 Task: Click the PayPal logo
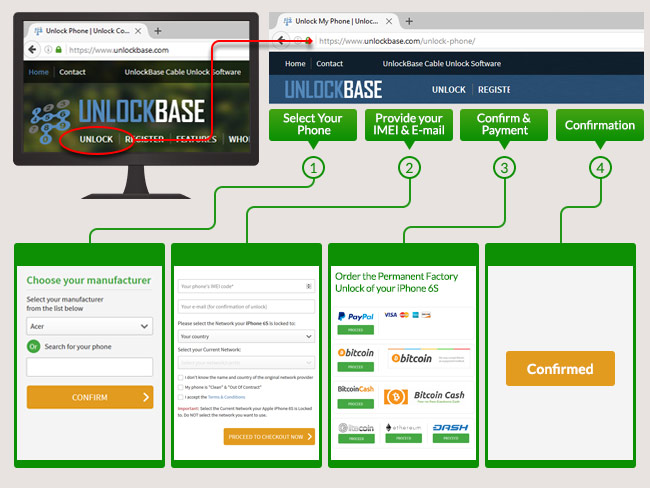coord(356,316)
